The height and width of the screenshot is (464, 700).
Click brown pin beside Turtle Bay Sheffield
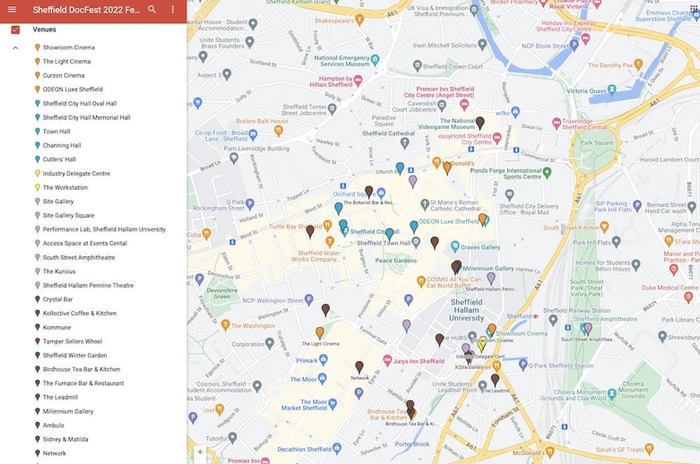310,231
